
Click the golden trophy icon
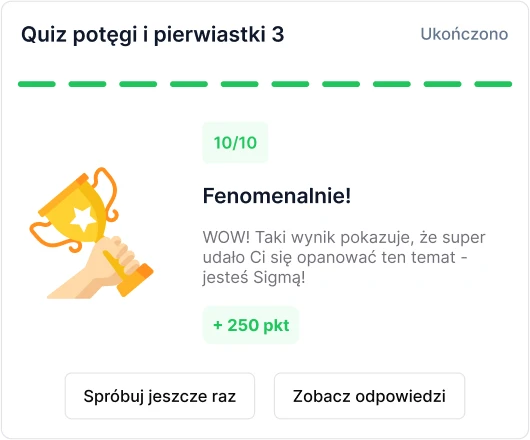tap(91, 233)
